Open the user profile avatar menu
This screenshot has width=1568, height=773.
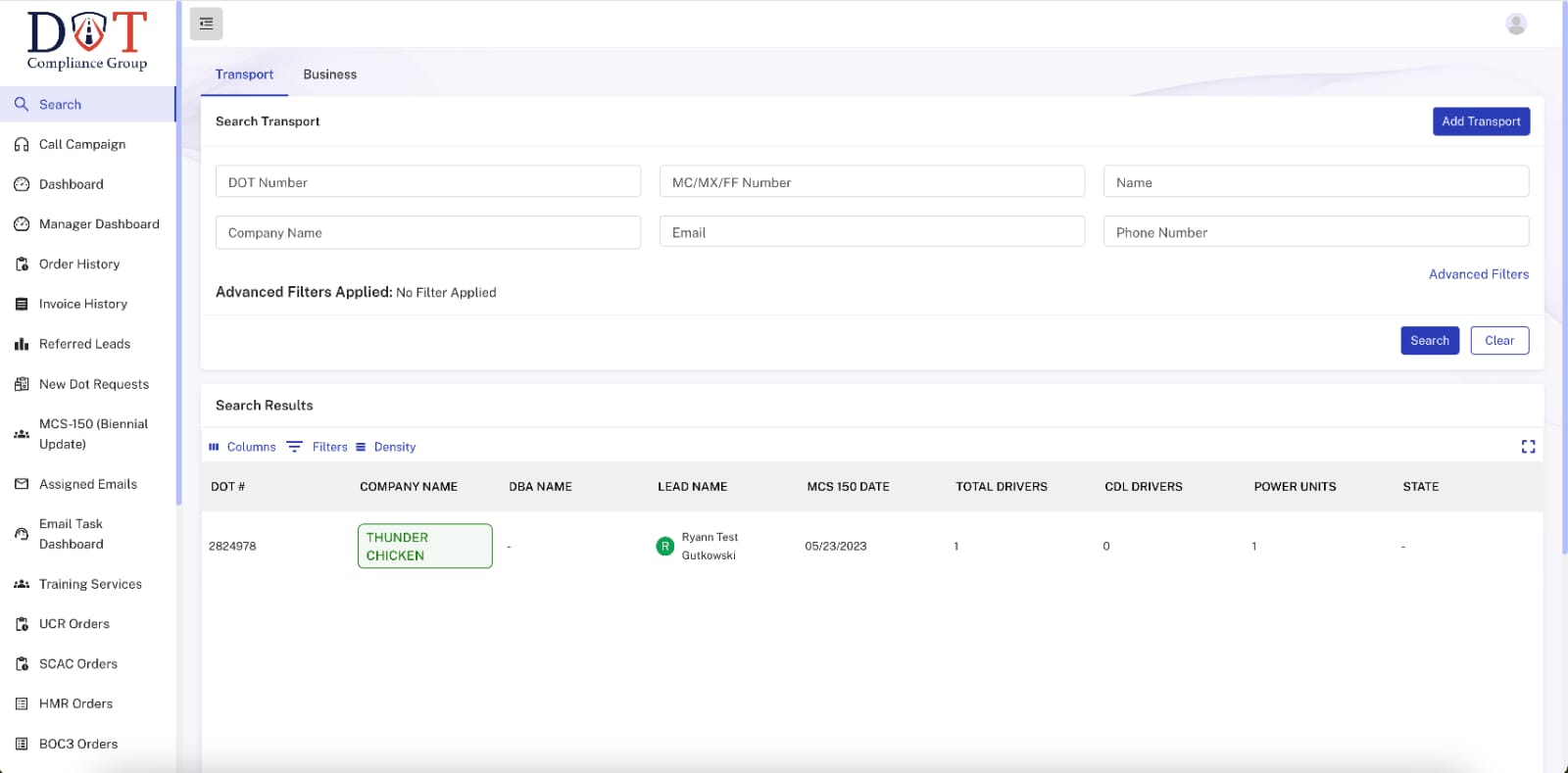(x=1515, y=24)
